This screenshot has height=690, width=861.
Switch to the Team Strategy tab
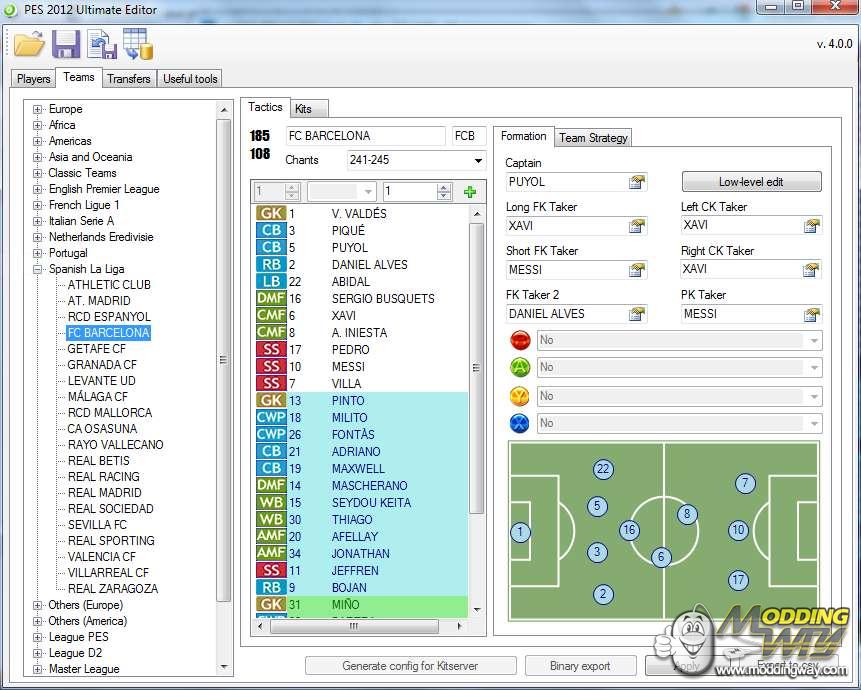593,138
